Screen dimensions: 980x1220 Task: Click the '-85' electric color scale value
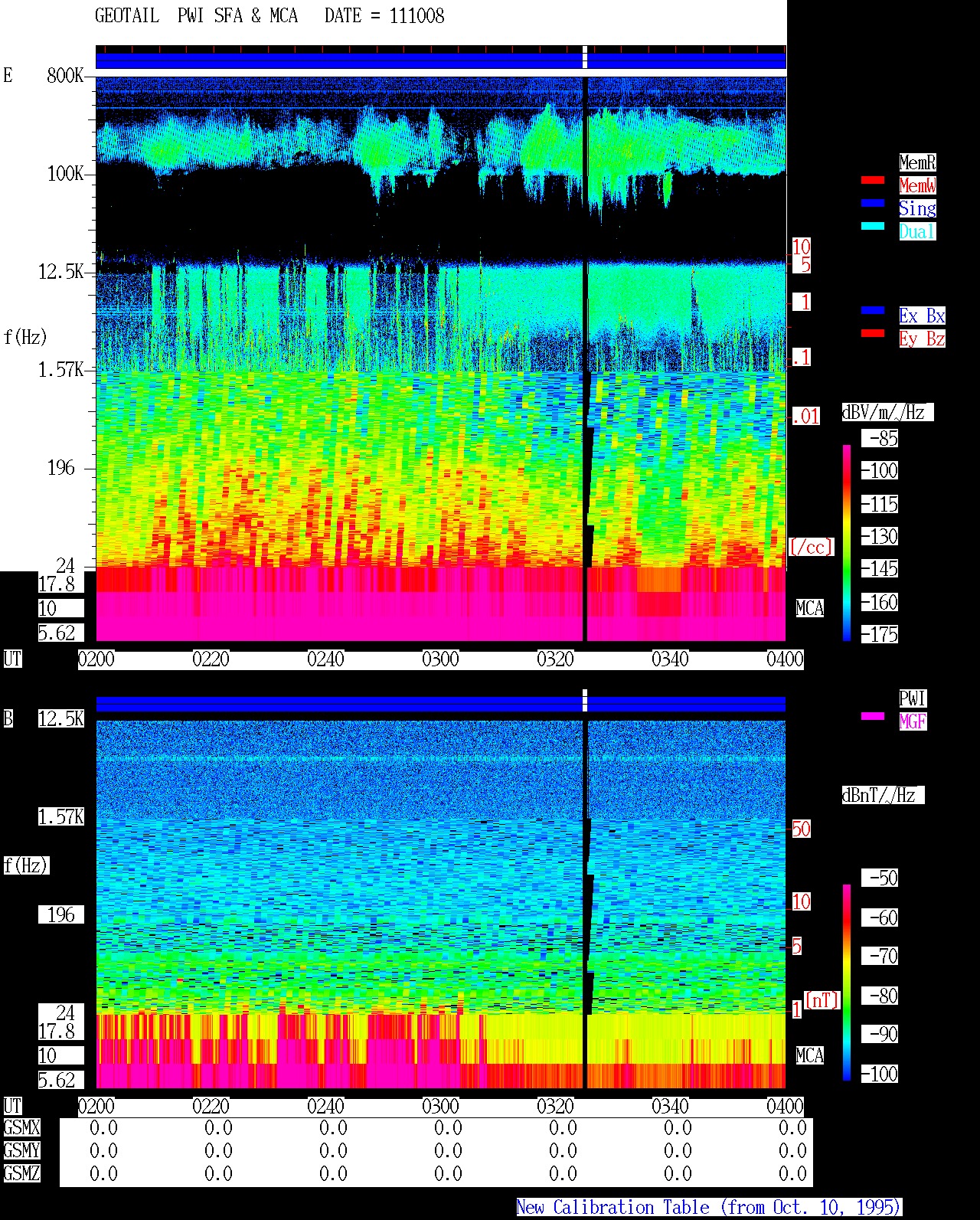(x=880, y=439)
